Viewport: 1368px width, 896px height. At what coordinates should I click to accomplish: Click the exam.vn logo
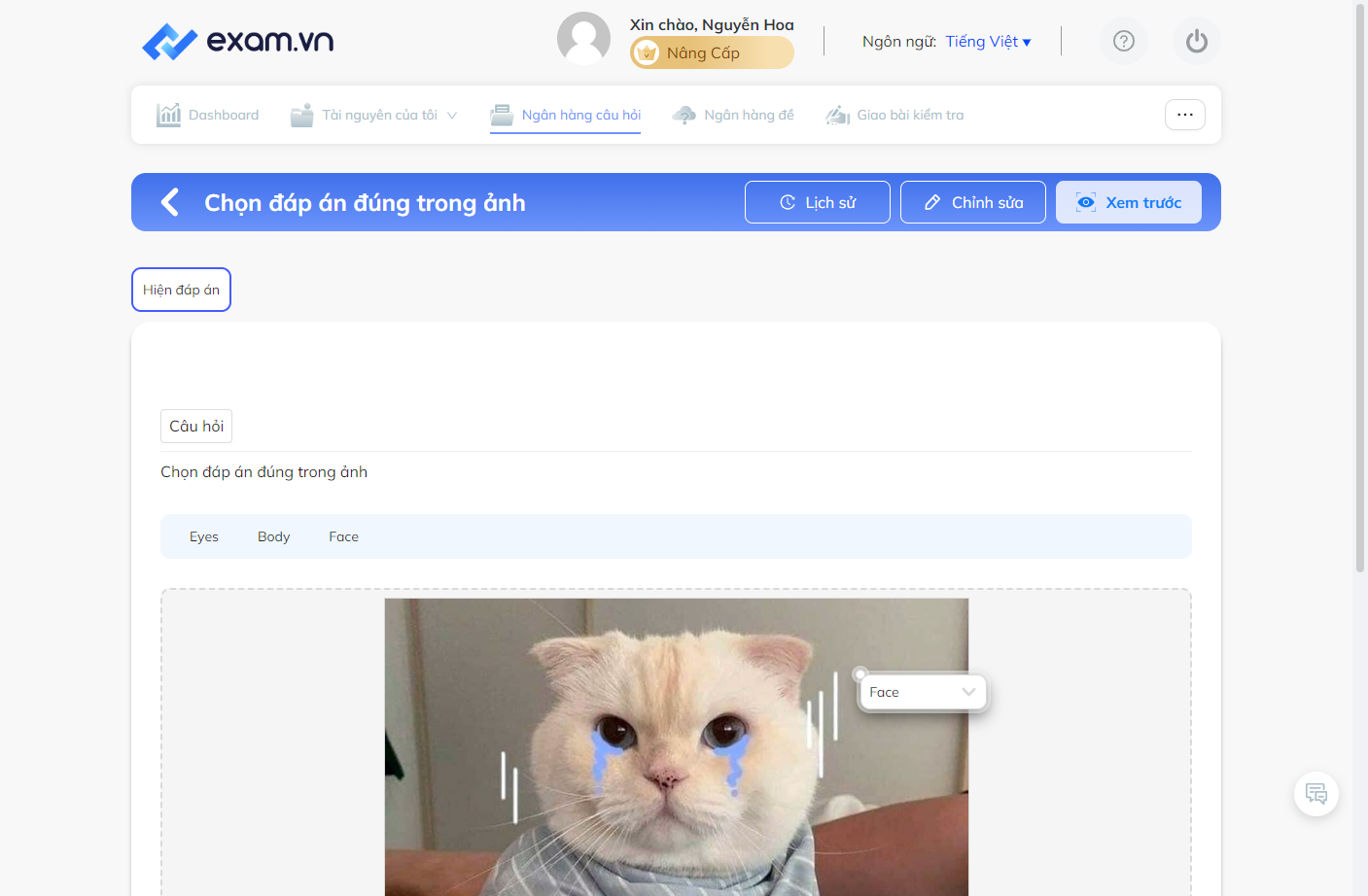[238, 41]
